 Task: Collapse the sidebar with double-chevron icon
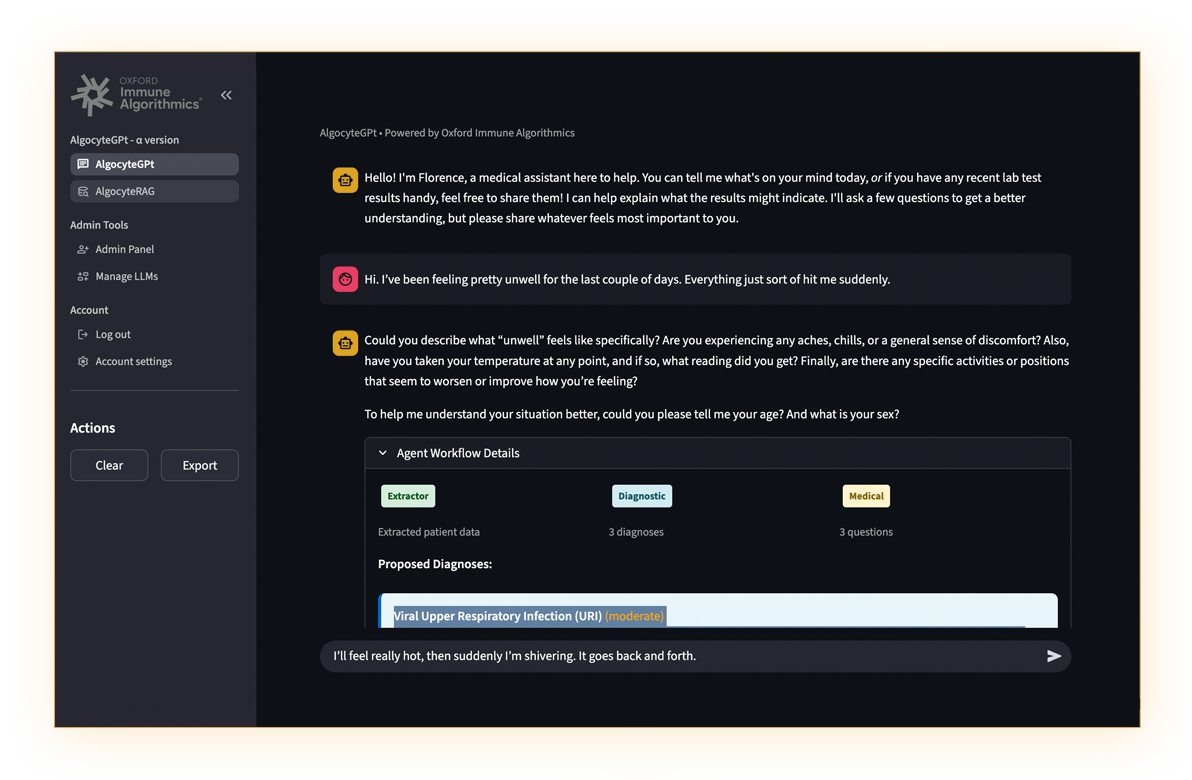click(x=226, y=95)
